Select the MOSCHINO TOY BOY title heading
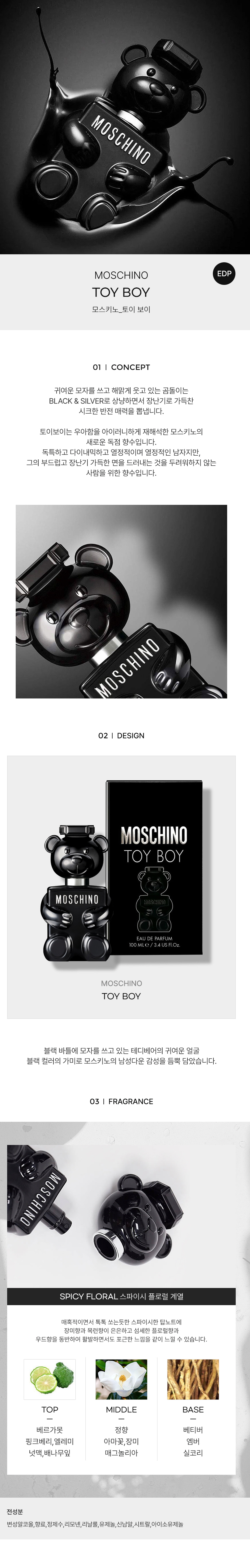 pyautogui.click(x=121, y=284)
